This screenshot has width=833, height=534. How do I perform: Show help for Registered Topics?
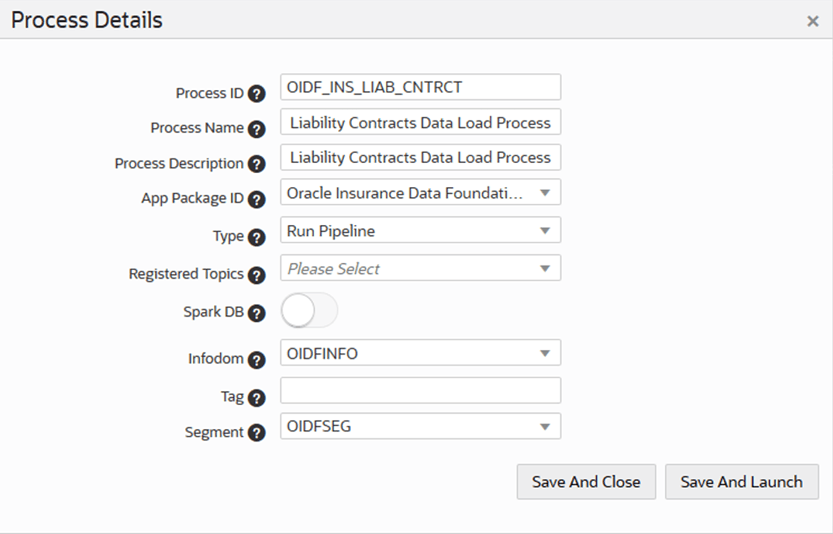[257, 275]
